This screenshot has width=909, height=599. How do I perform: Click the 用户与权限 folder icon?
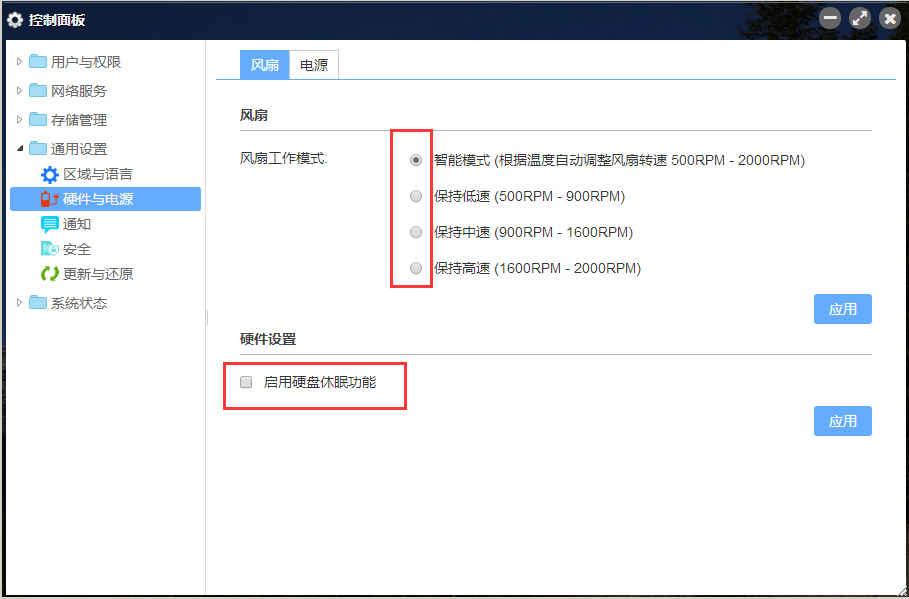click(38, 62)
